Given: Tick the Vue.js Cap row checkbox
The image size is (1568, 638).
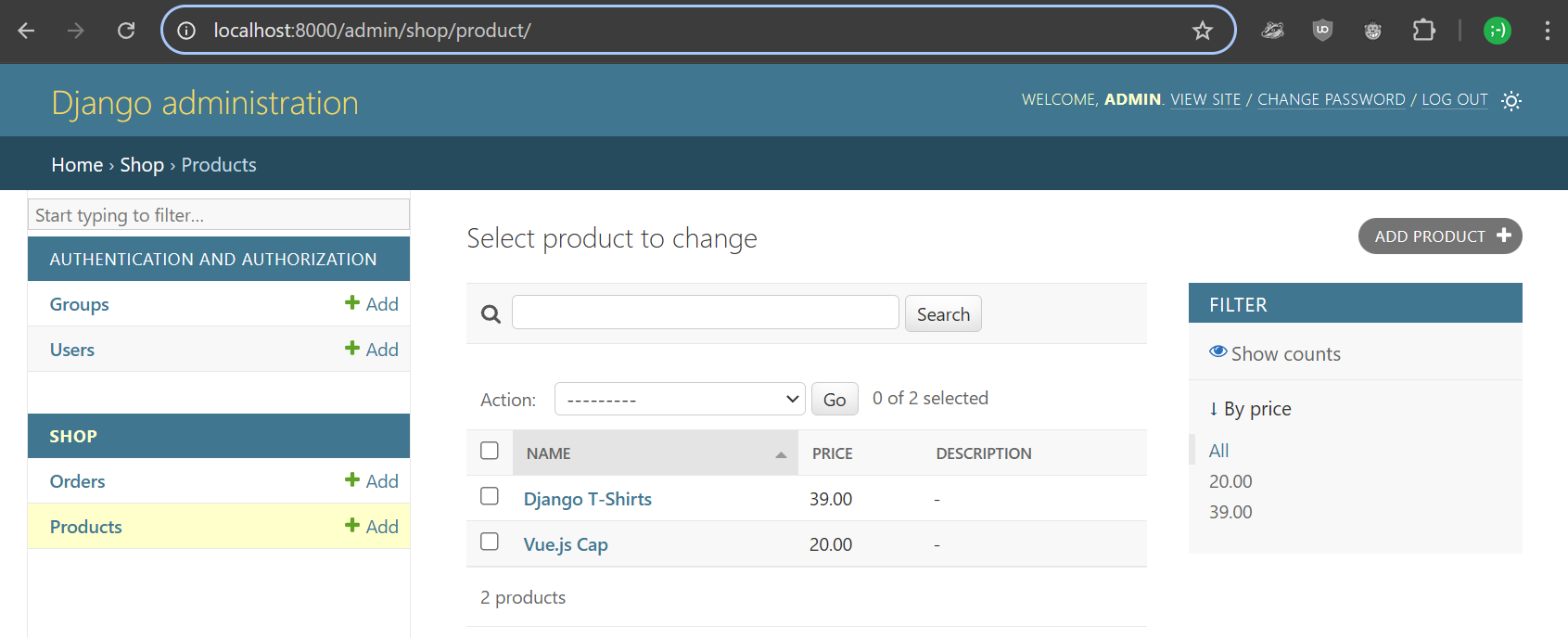Looking at the screenshot, I should [x=490, y=542].
